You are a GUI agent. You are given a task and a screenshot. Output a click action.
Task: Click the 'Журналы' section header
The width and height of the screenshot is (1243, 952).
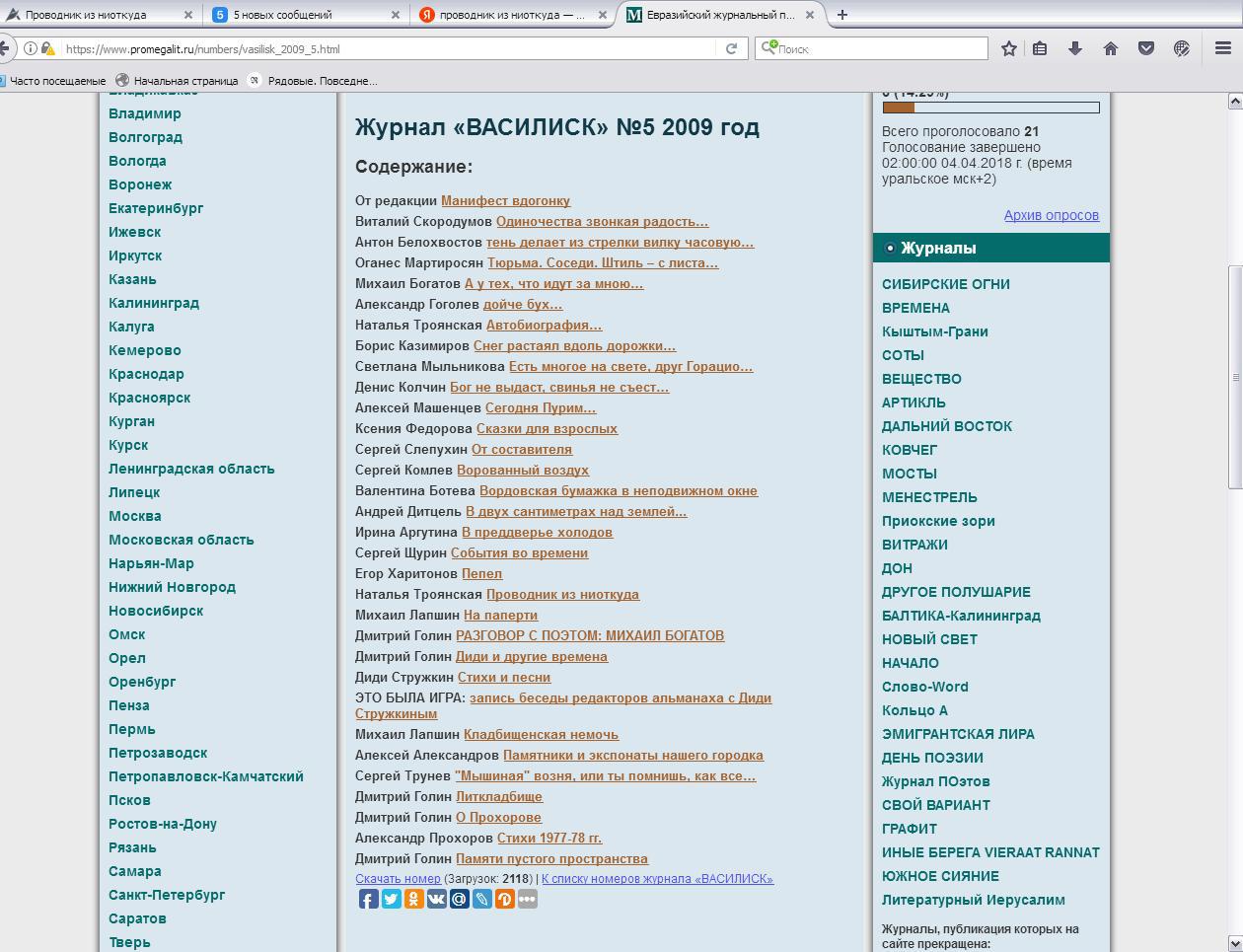tap(991, 249)
